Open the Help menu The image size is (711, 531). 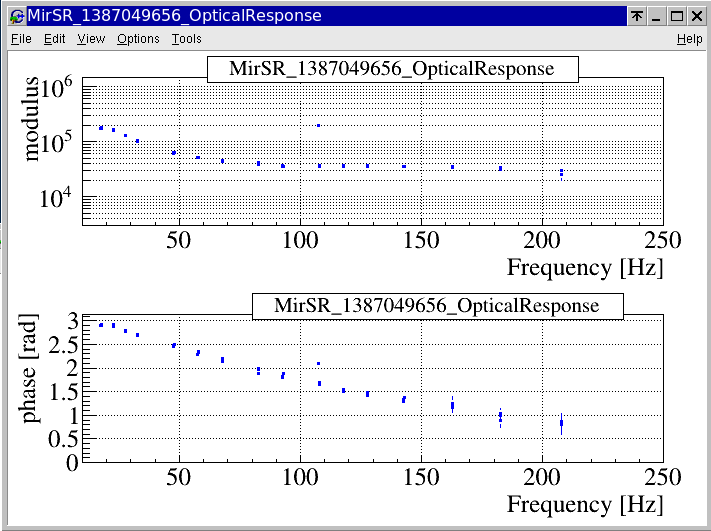(689, 39)
